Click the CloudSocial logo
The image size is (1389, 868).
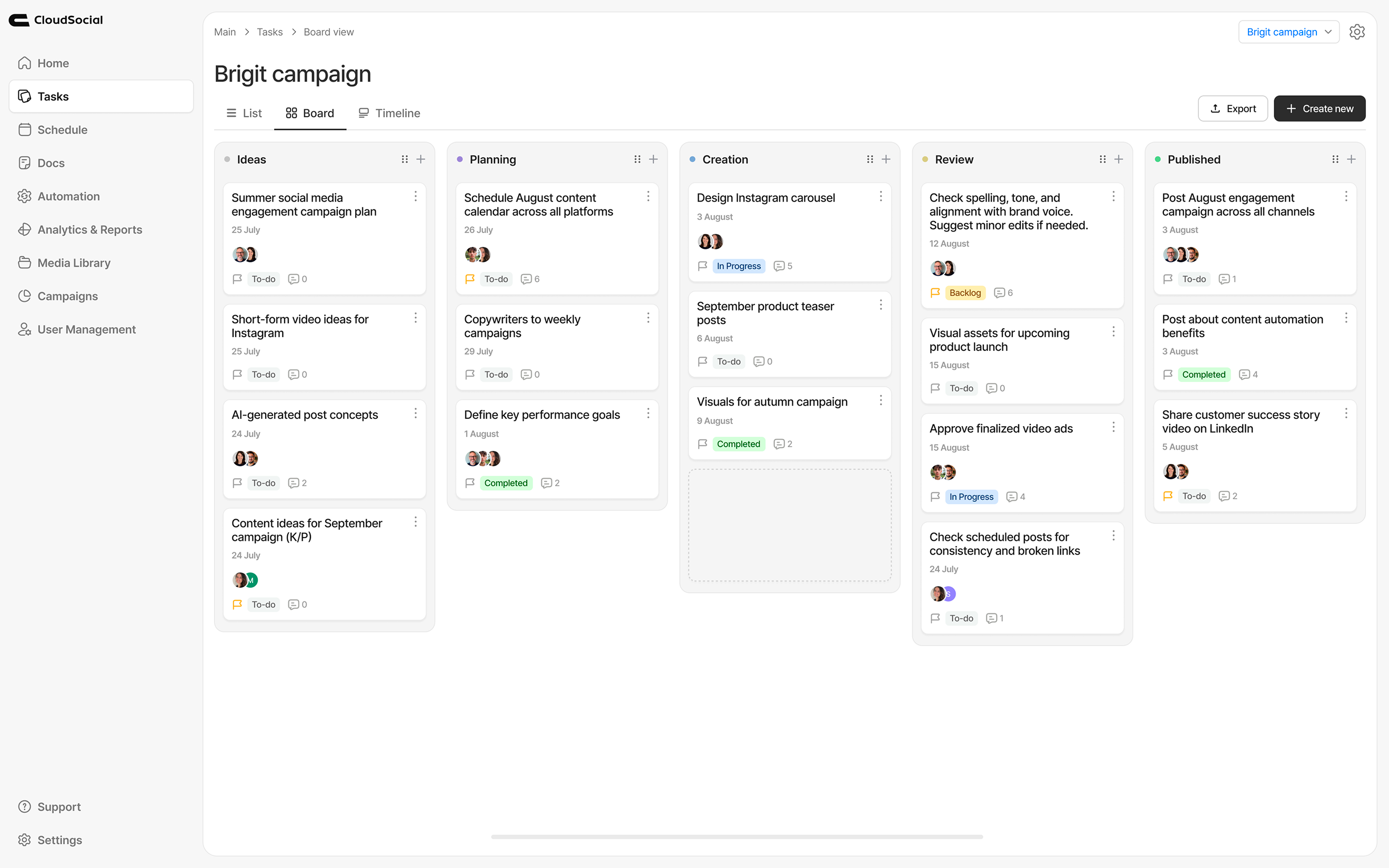[56, 19]
